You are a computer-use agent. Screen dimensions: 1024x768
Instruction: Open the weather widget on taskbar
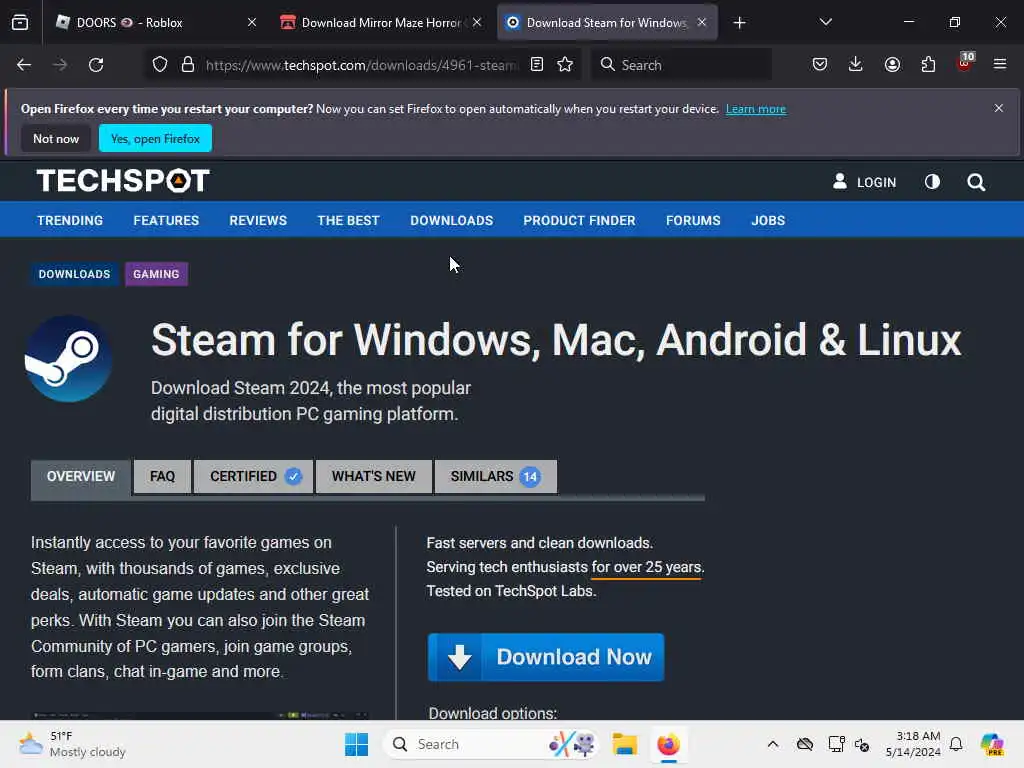tap(72, 744)
